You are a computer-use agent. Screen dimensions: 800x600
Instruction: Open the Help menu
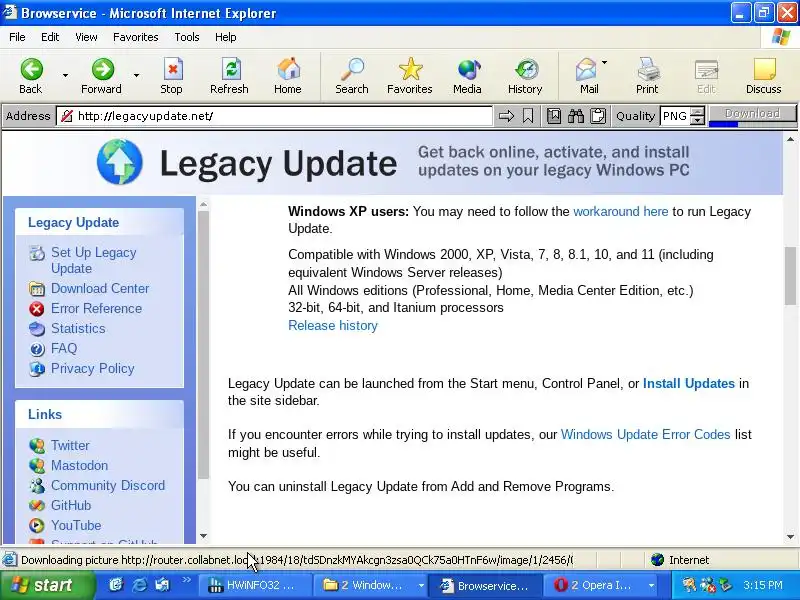click(226, 37)
